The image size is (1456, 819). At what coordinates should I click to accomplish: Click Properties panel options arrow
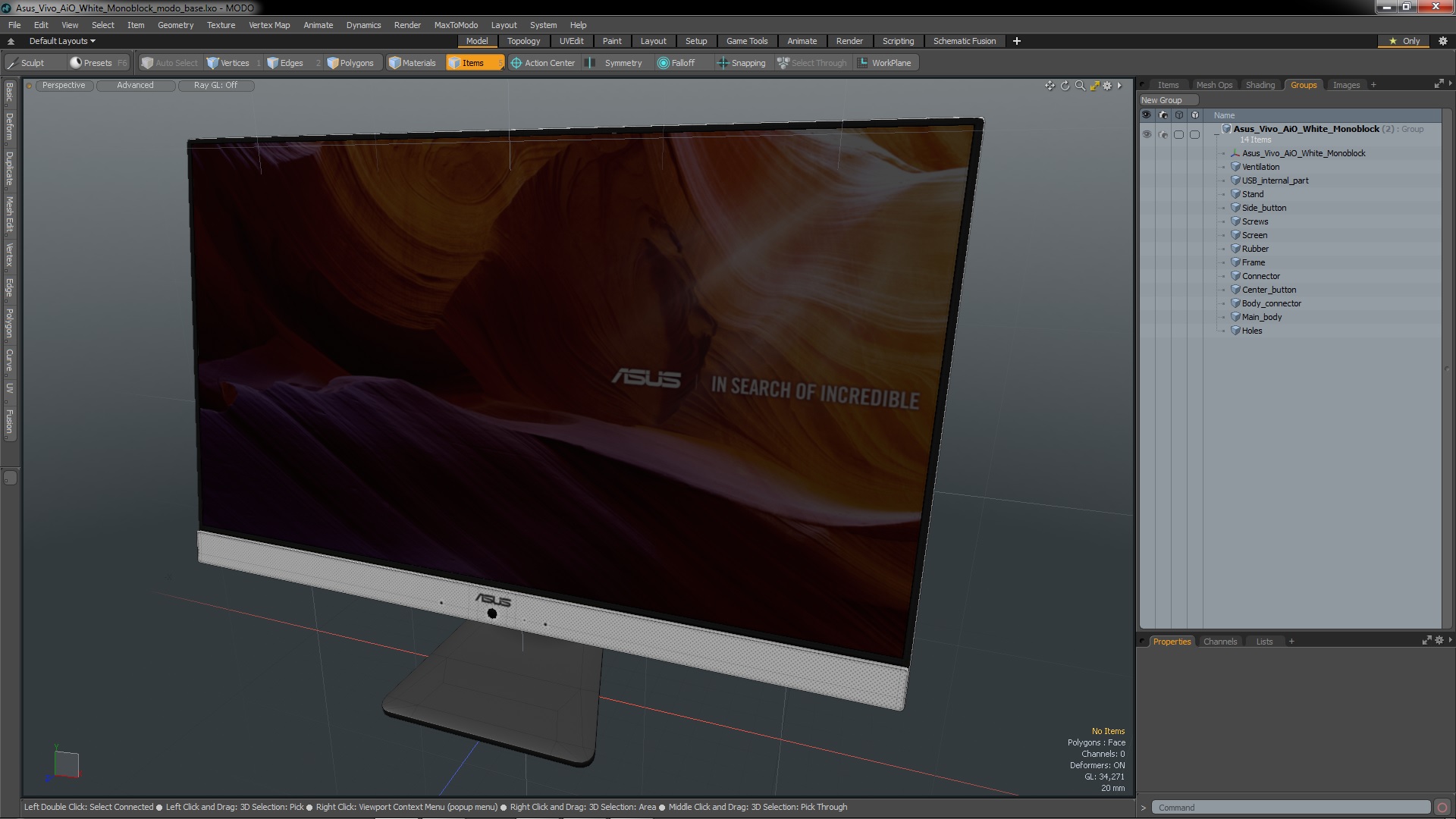pyautogui.click(x=1450, y=641)
